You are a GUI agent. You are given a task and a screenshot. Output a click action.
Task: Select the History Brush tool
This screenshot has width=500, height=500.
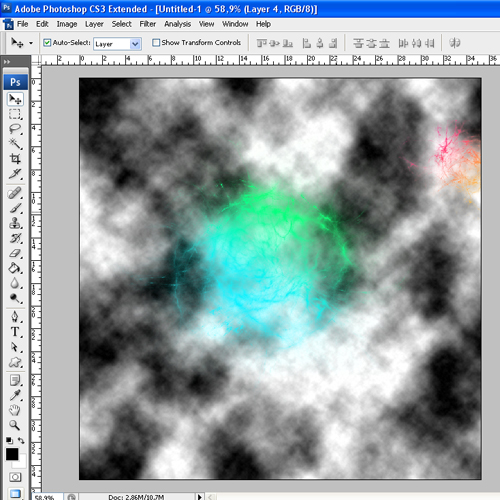pos(15,238)
